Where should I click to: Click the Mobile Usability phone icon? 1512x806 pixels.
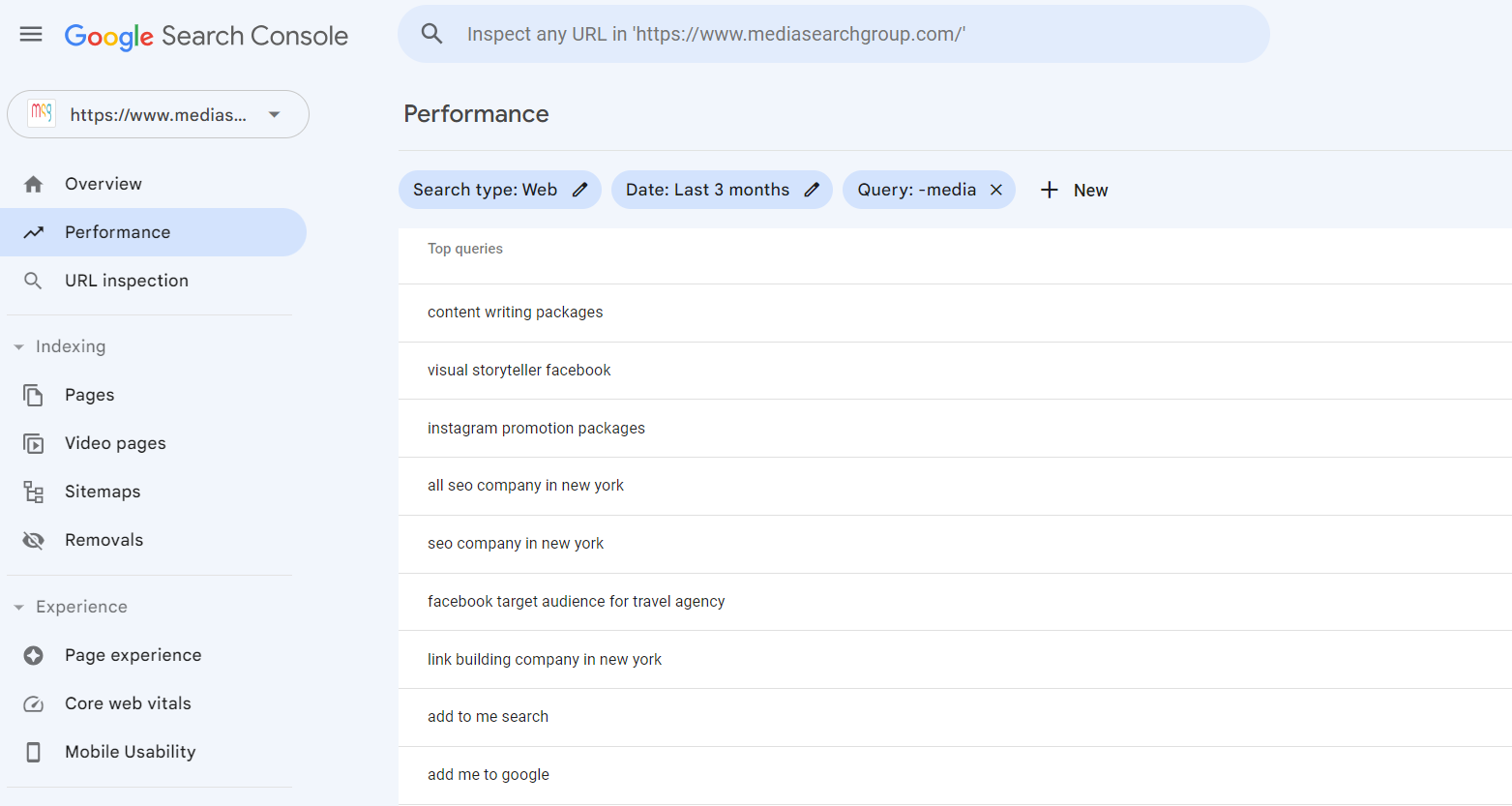point(33,752)
